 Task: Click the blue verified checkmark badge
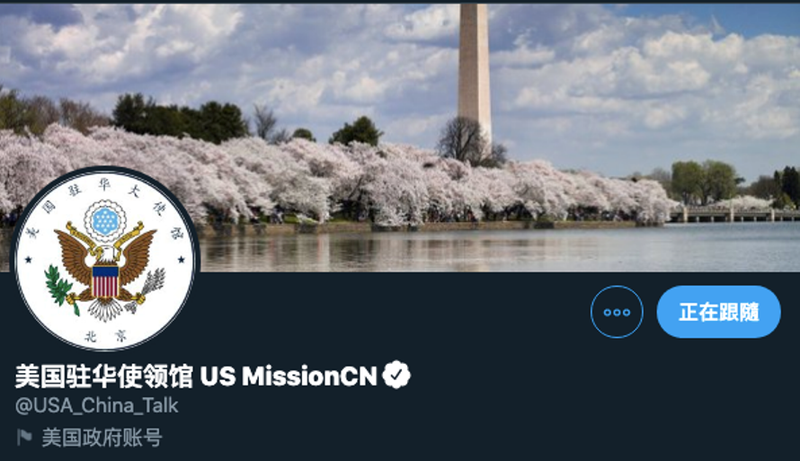(x=397, y=376)
